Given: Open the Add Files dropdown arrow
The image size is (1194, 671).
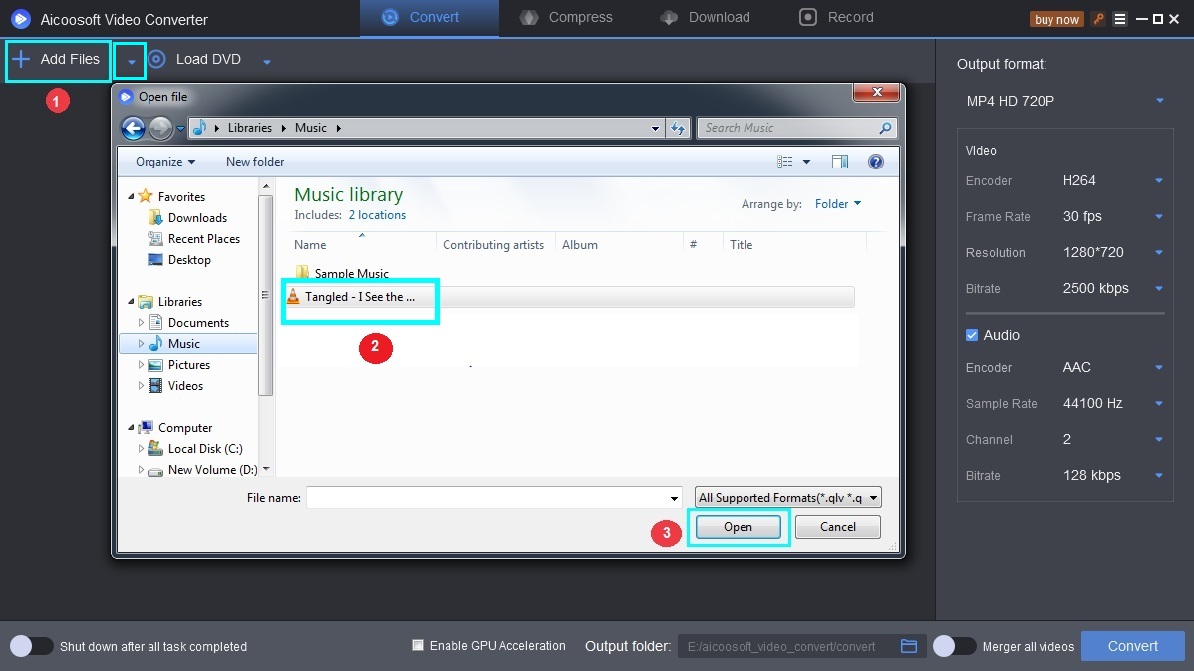Looking at the screenshot, I should point(131,62).
